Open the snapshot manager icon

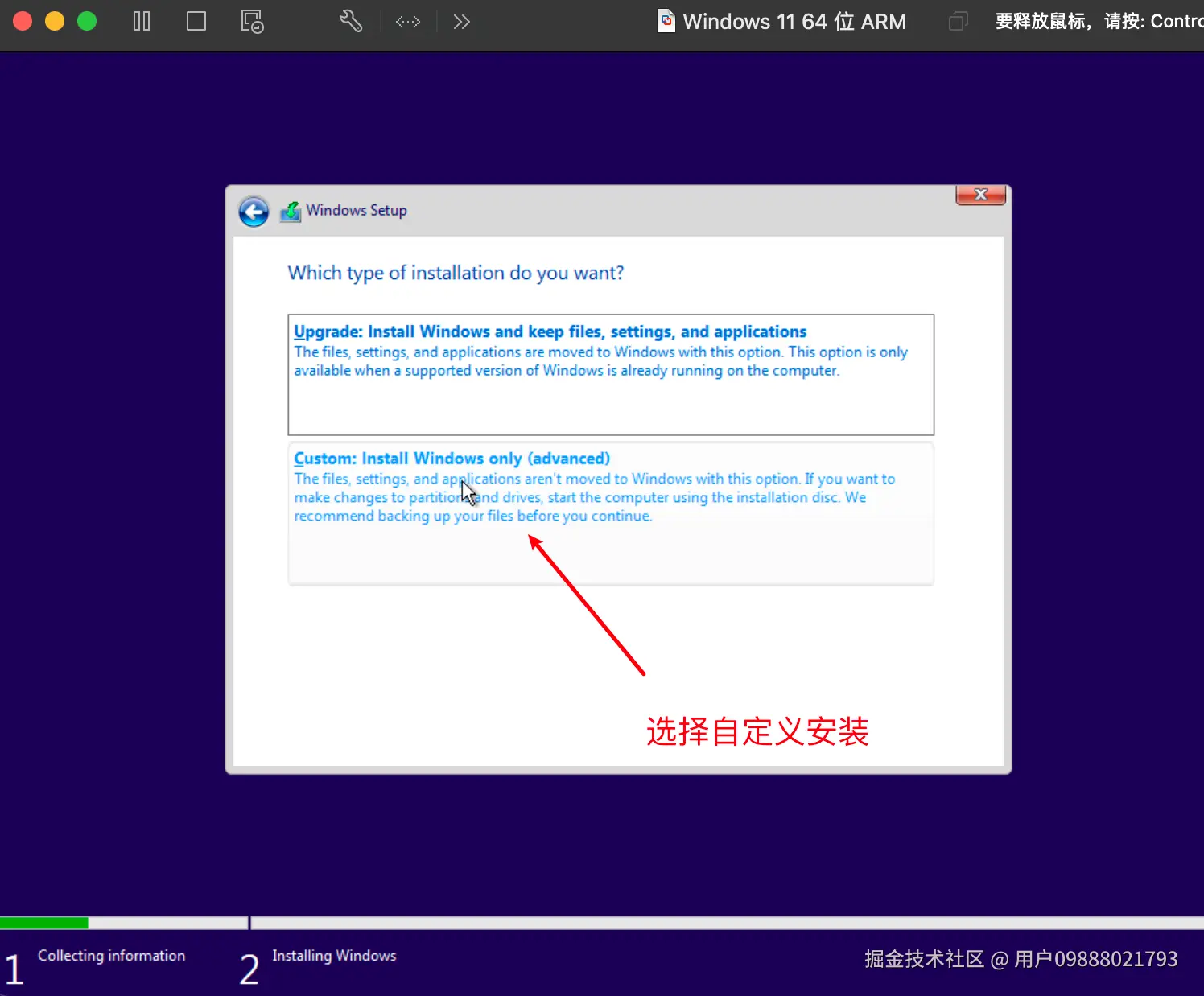pyautogui.click(x=252, y=21)
